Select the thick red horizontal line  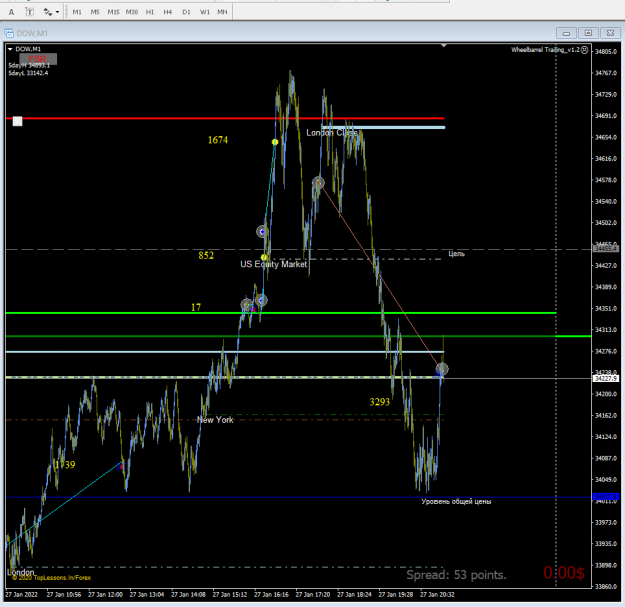pyautogui.click(x=225, y=118)
